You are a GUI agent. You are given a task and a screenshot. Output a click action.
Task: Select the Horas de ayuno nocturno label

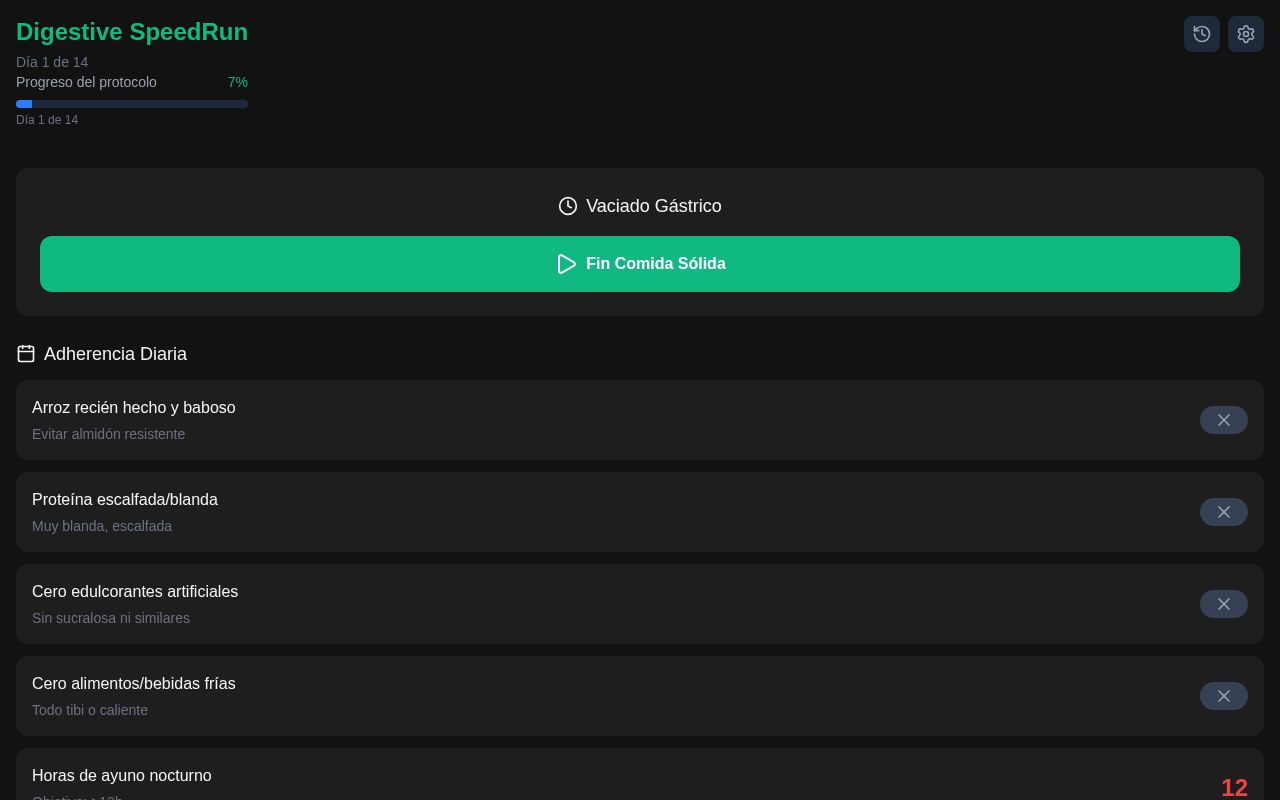(122, 776)
